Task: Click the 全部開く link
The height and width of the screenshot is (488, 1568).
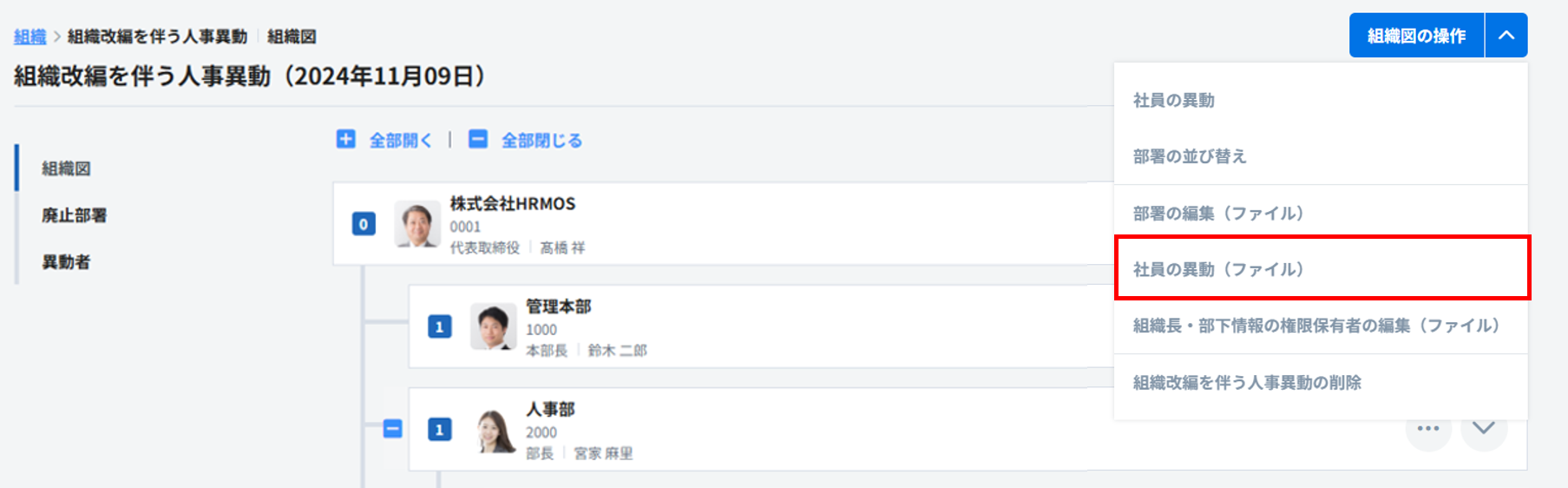Action: pos(400,141)
